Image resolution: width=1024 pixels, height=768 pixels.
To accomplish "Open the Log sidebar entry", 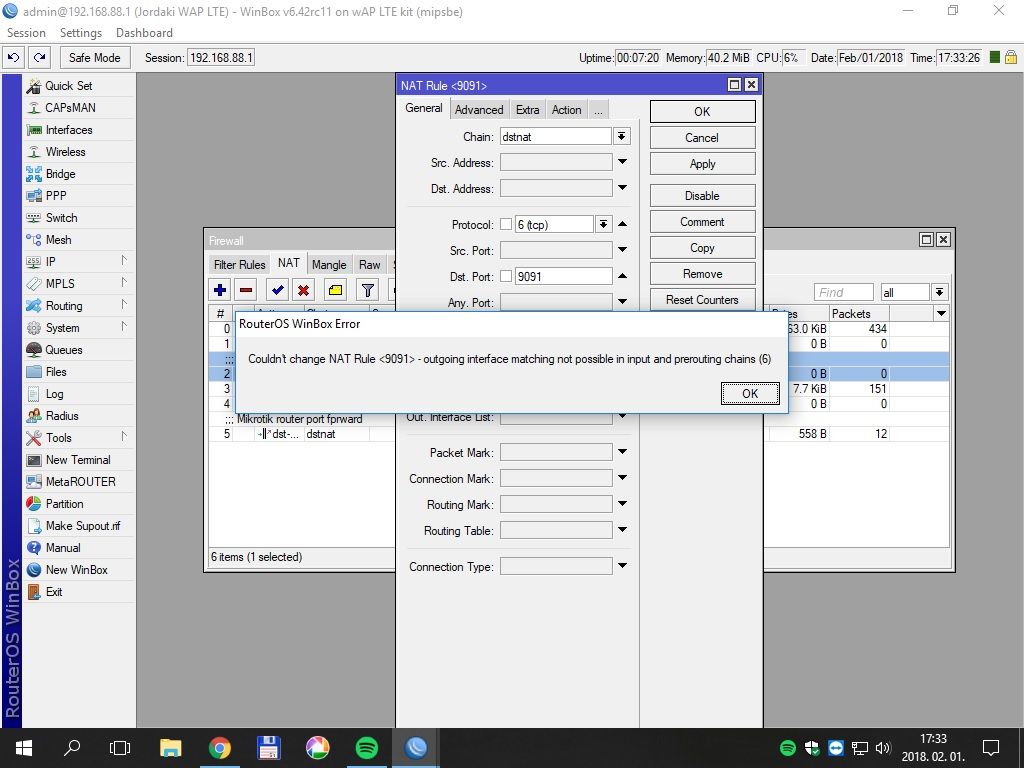I will (x=78, y=394).
